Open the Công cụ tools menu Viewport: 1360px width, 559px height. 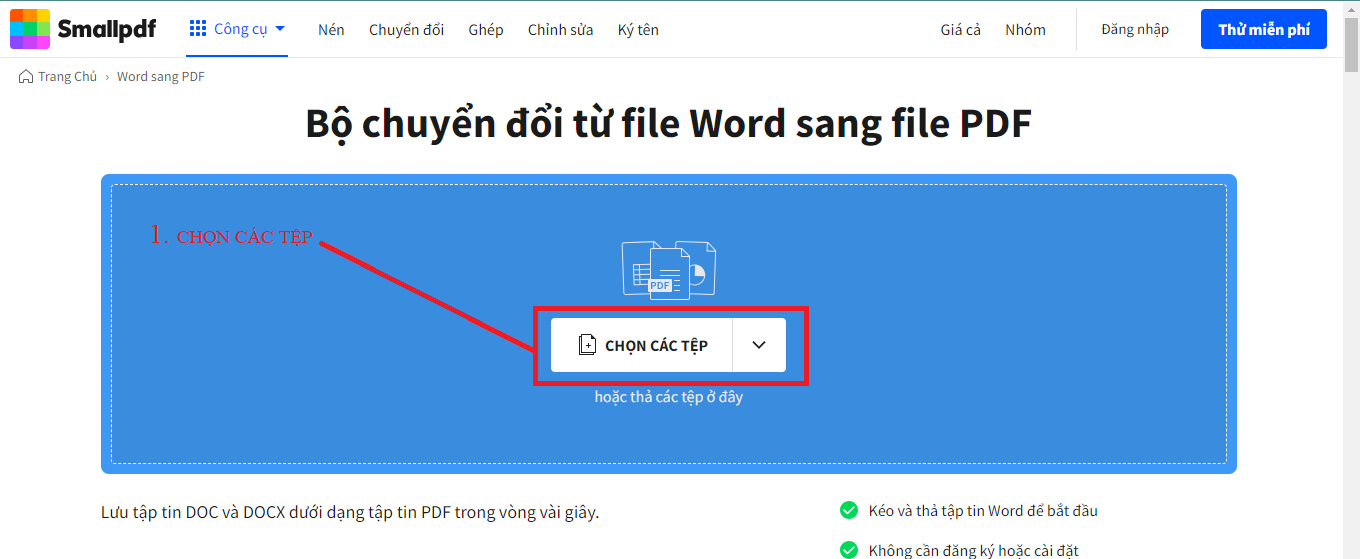[x=238, y=29]
